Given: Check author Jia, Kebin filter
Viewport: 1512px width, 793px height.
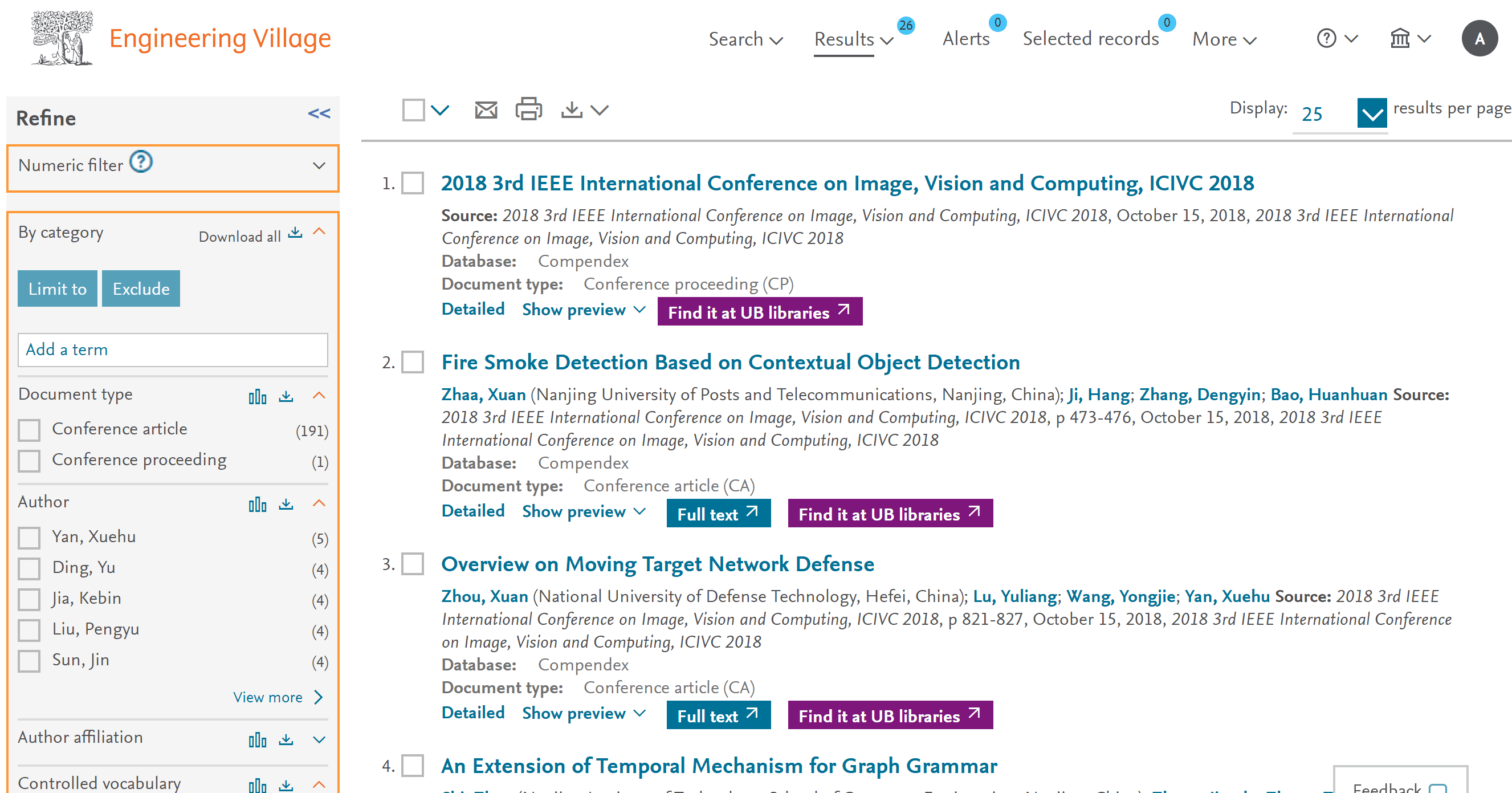Looking at the screenshot, I should coord(28,599).
